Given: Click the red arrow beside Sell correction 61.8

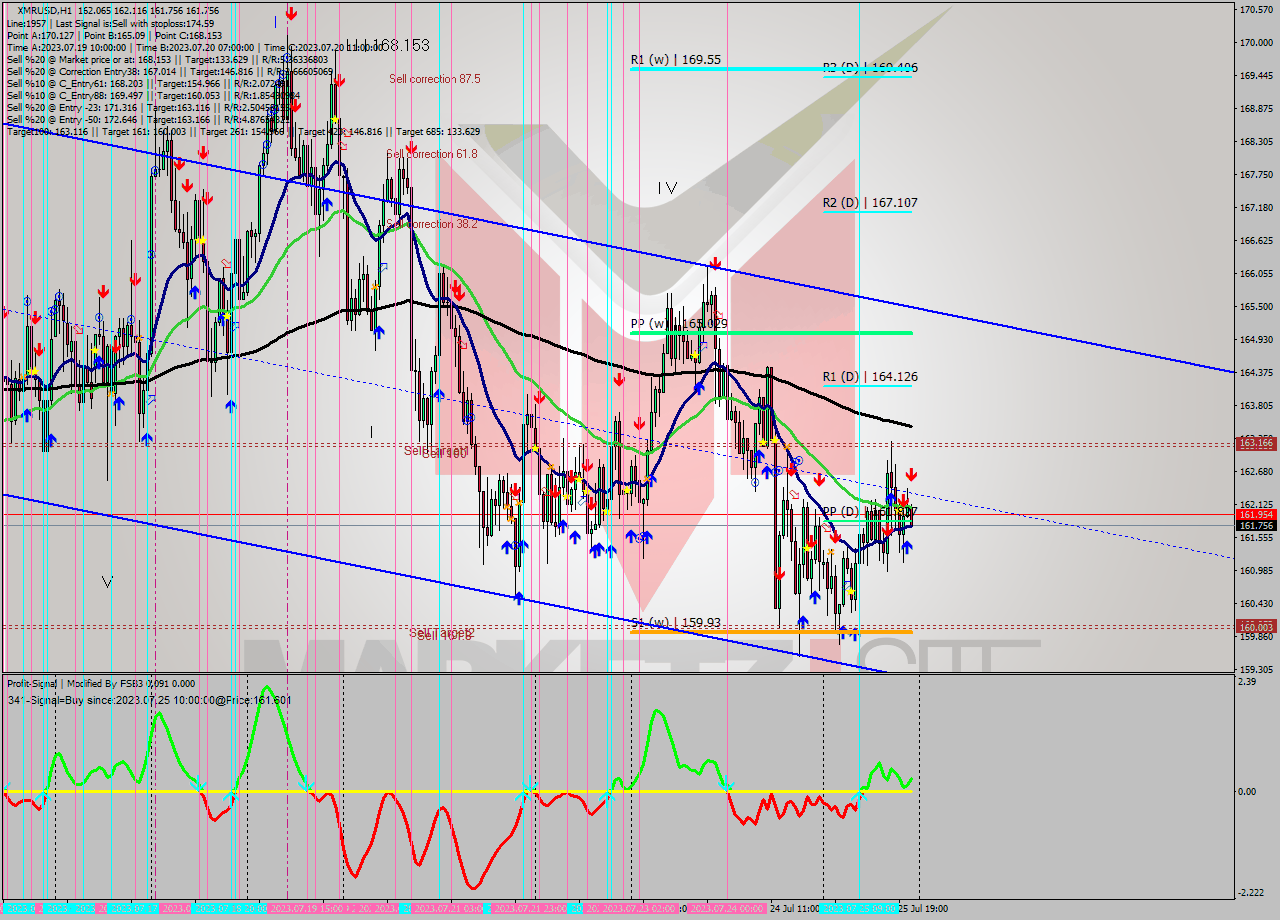Looking at the screenshot, I should pos(410,148).
